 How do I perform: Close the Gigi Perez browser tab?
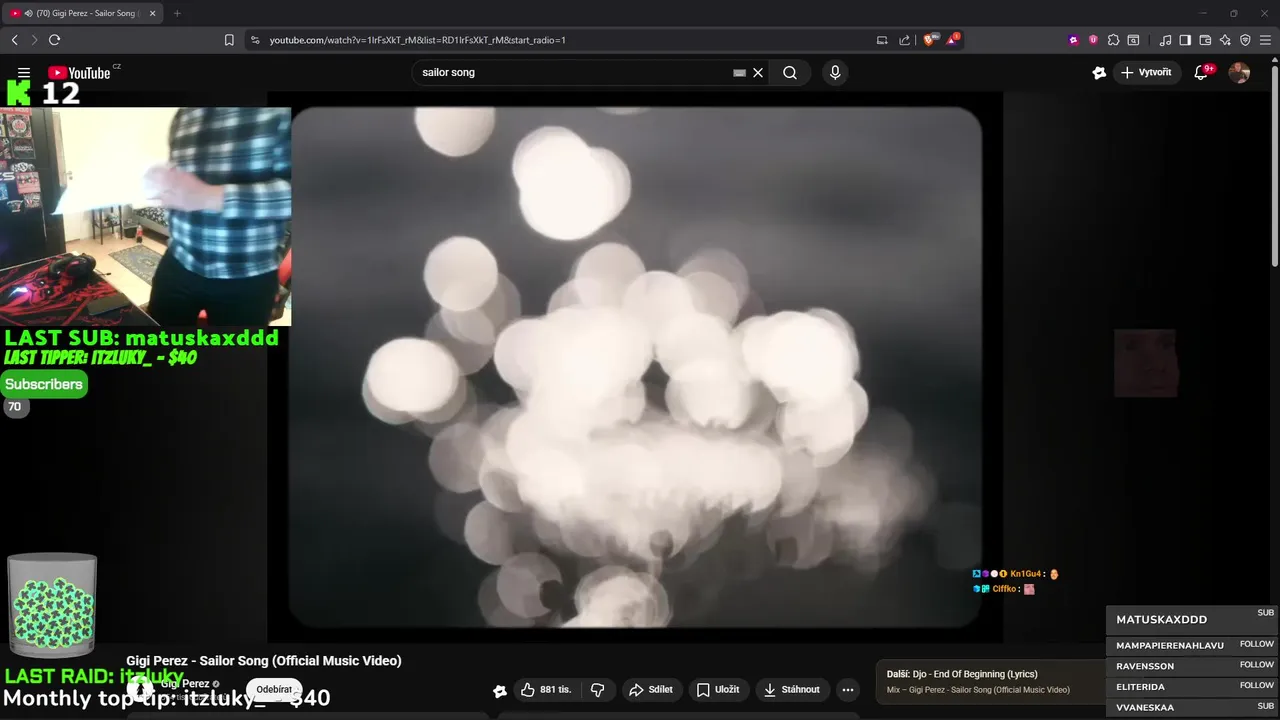pos(153,13)
